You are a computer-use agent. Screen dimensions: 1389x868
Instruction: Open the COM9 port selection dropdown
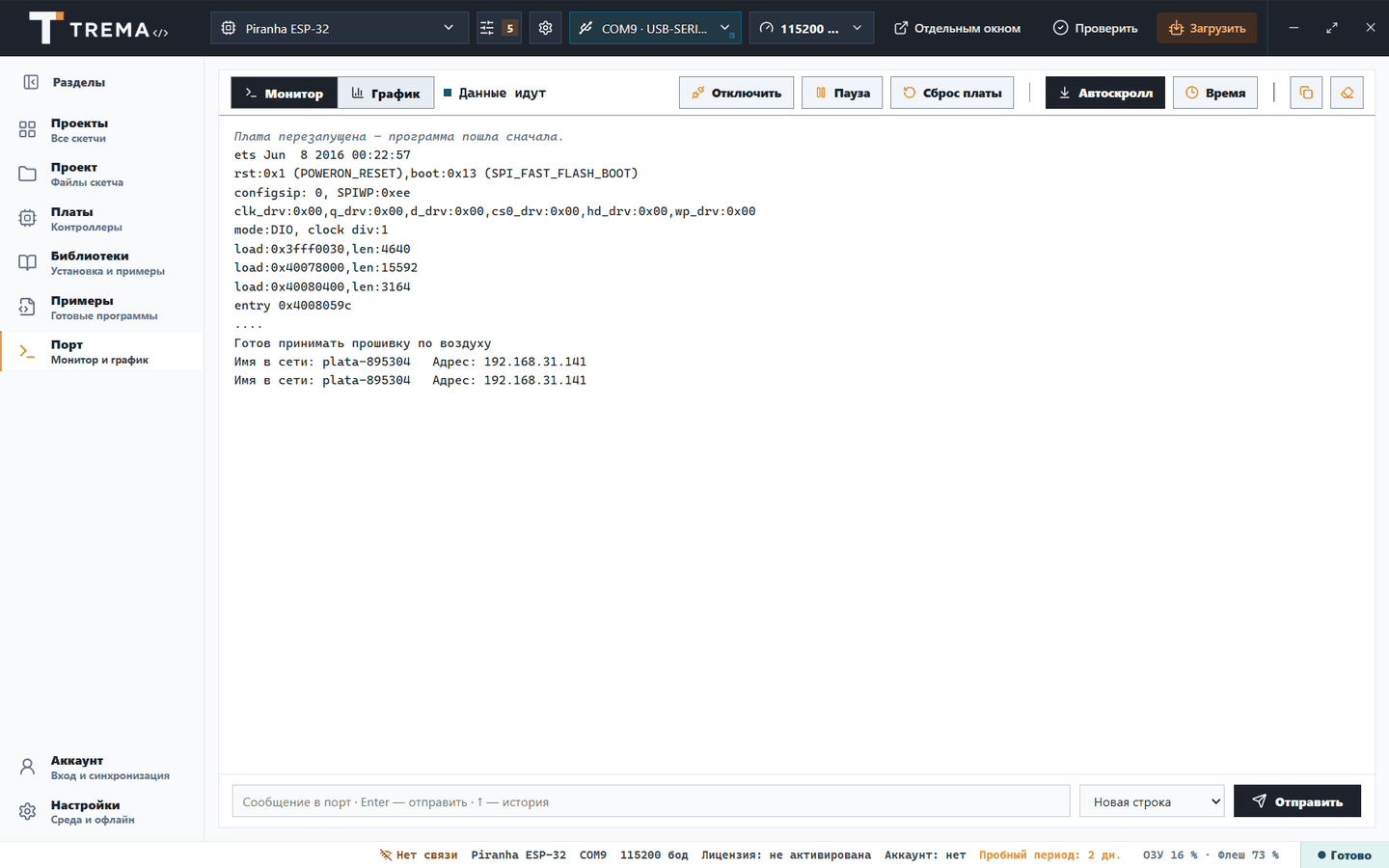pyautogui.click(x=655, y=28)
